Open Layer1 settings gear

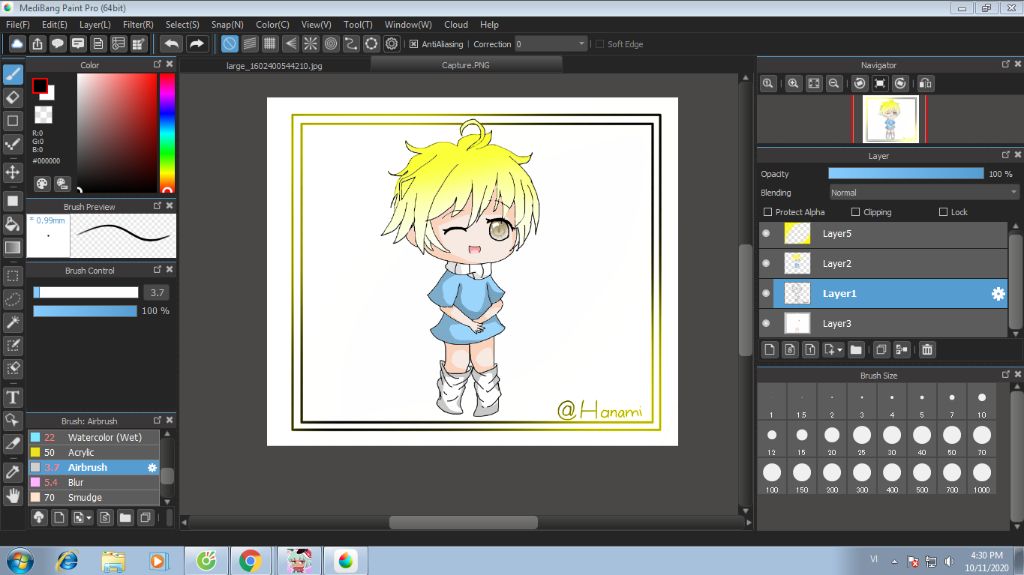click(x=998, y=294)
